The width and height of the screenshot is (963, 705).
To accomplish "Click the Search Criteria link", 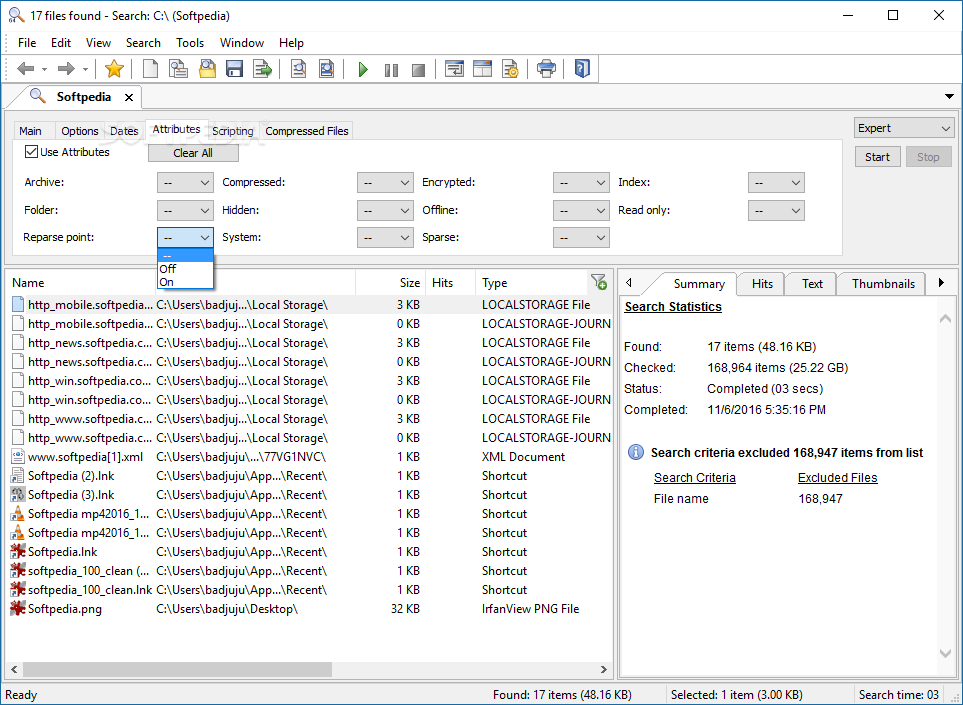I will point(695,478).
